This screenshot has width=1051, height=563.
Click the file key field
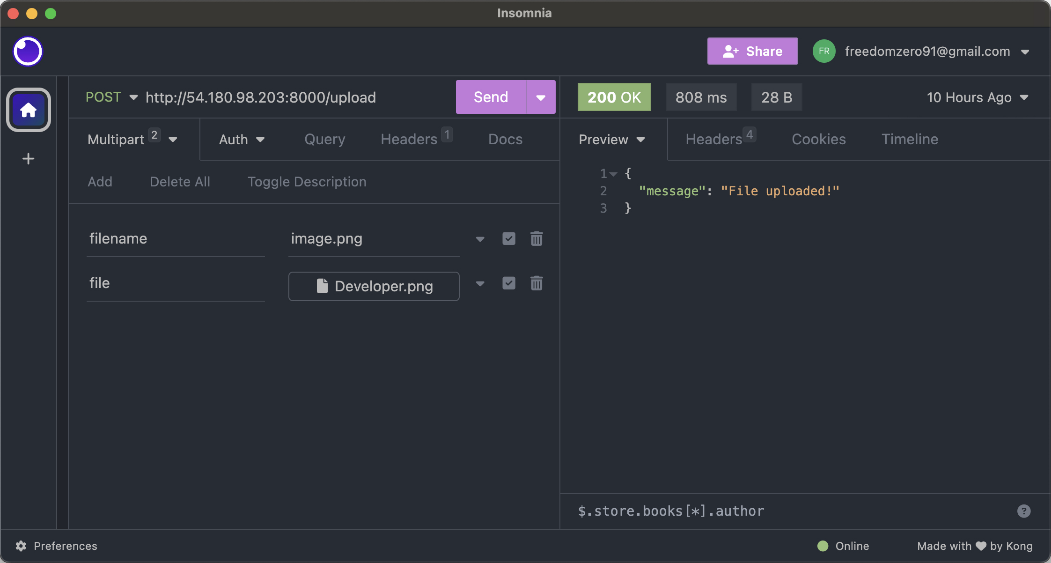click(x=176, y=284)
